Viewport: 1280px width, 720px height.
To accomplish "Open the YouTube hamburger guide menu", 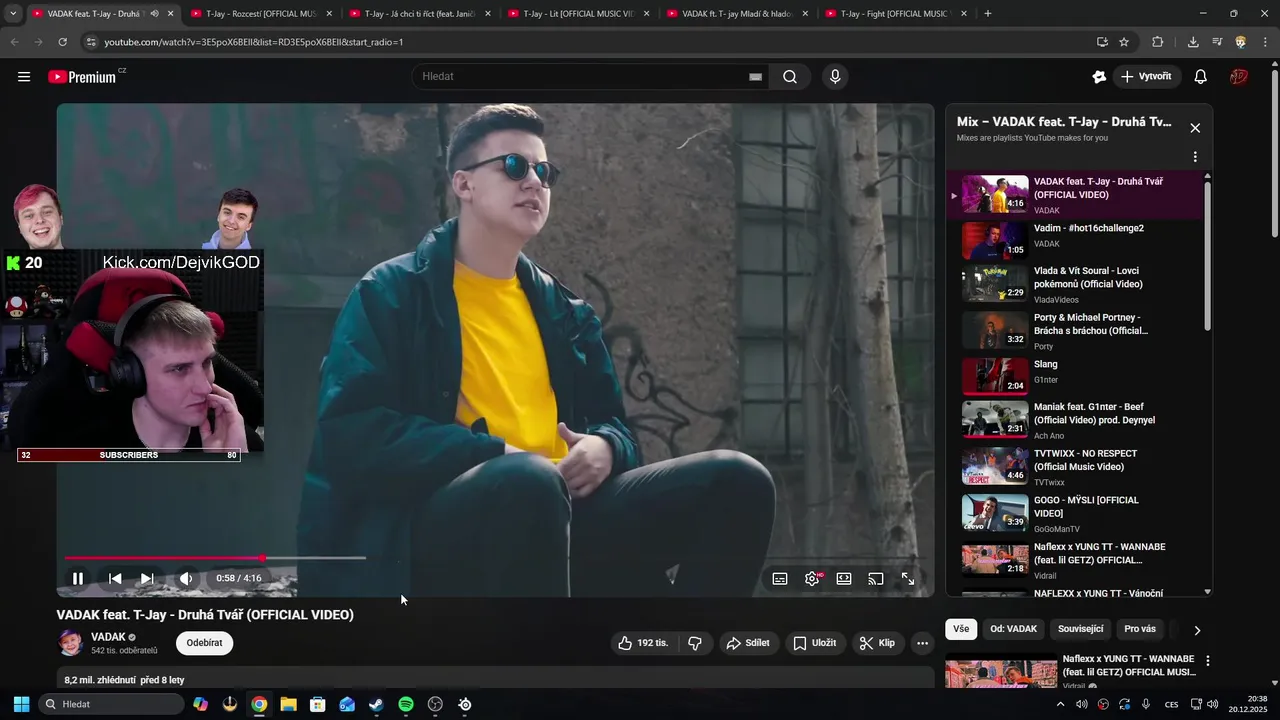I will coord(24,77).
